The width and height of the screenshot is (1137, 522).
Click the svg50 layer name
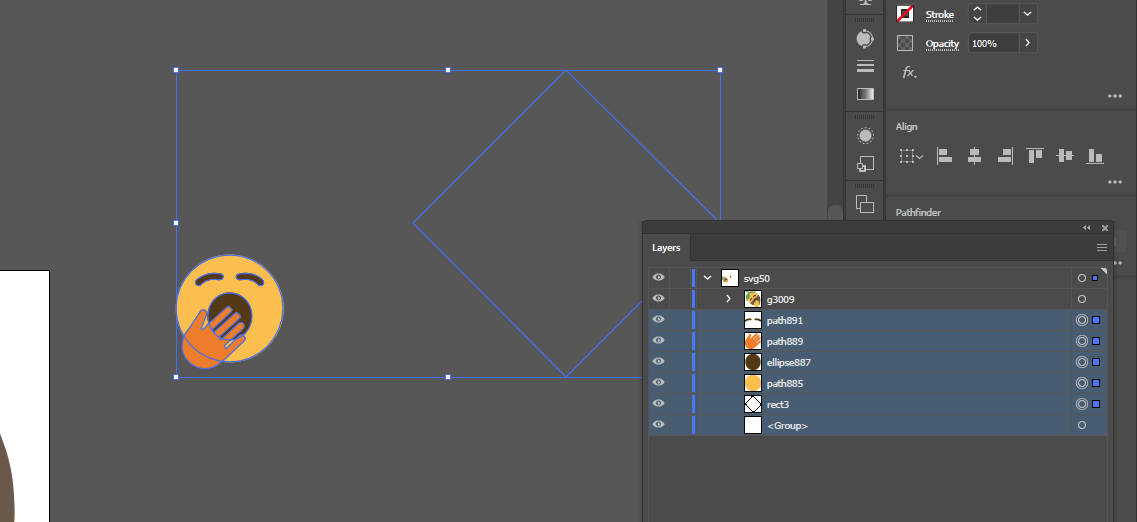756,278
